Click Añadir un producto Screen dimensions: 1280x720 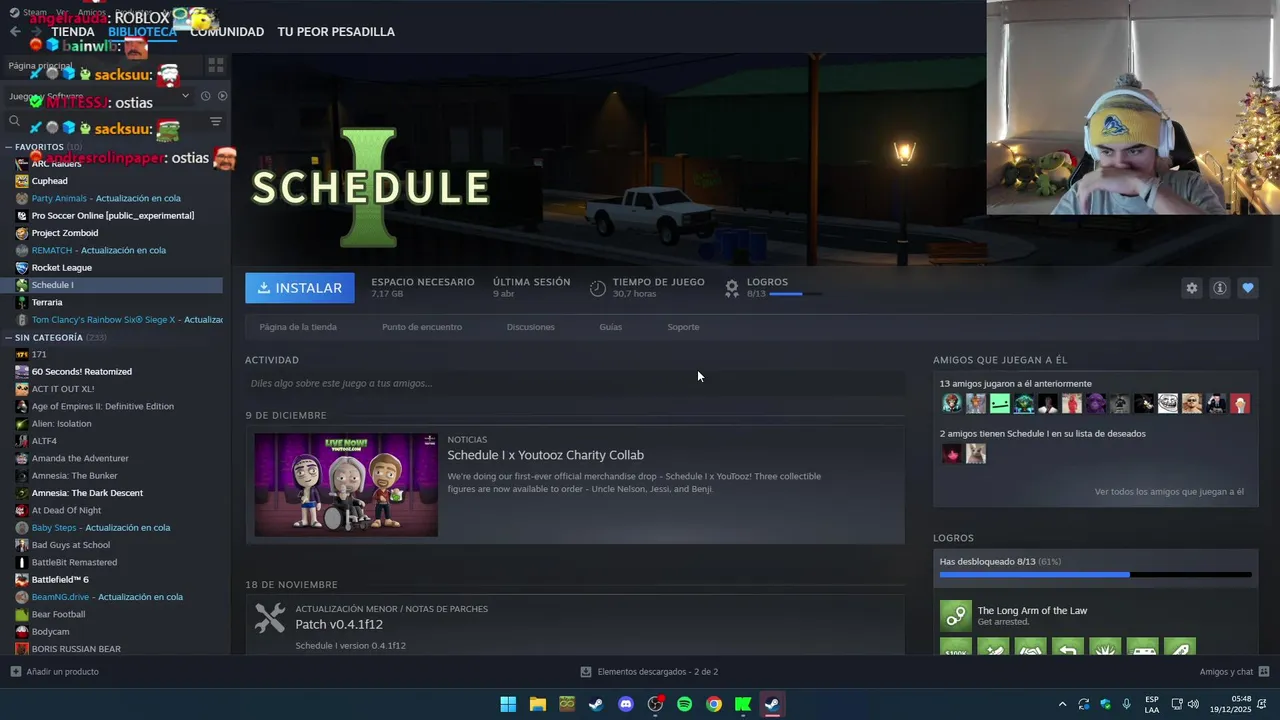click(x=54, y=672)
